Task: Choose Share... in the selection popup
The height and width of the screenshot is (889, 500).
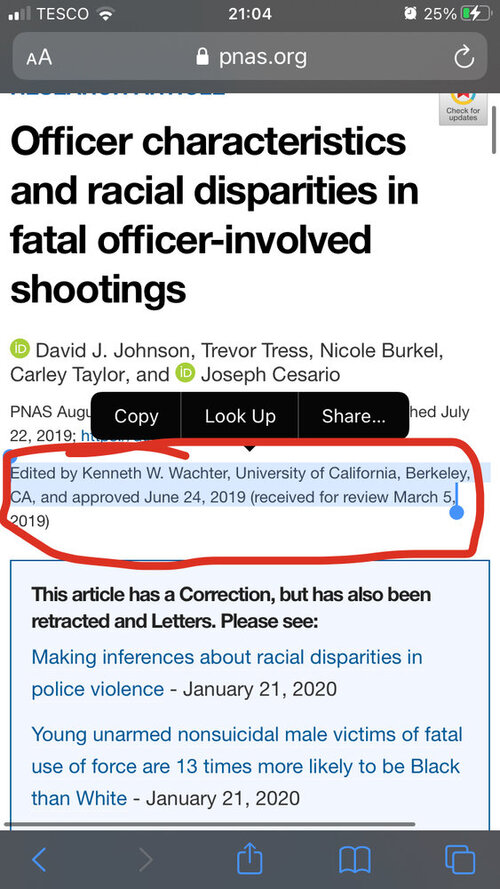Action: 354,416
